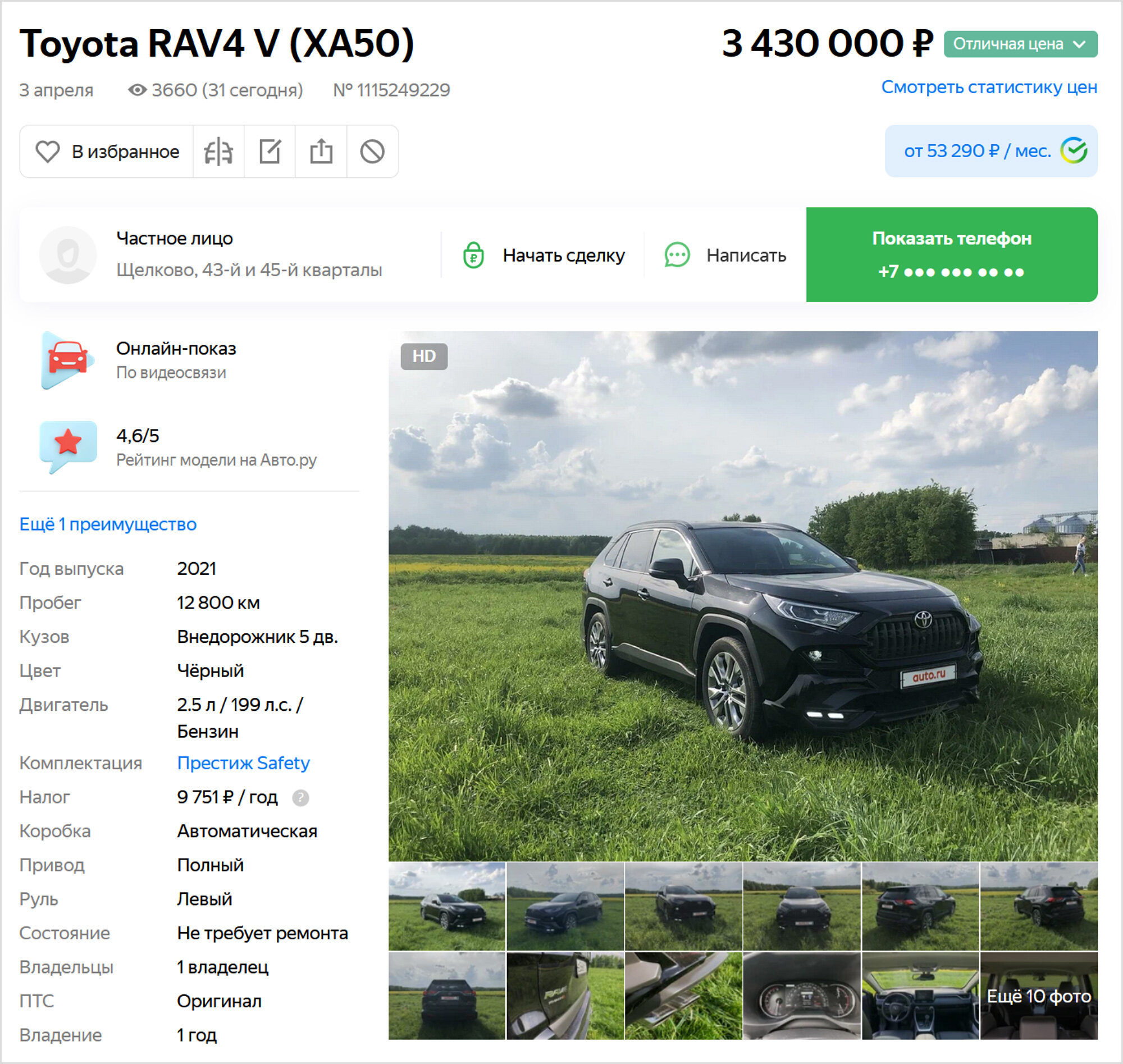Open "Ещё 10 фото" thumbnail
Image resolution: width=1123 pixels, height=1064 pixels.
(x=1038, y=996)
